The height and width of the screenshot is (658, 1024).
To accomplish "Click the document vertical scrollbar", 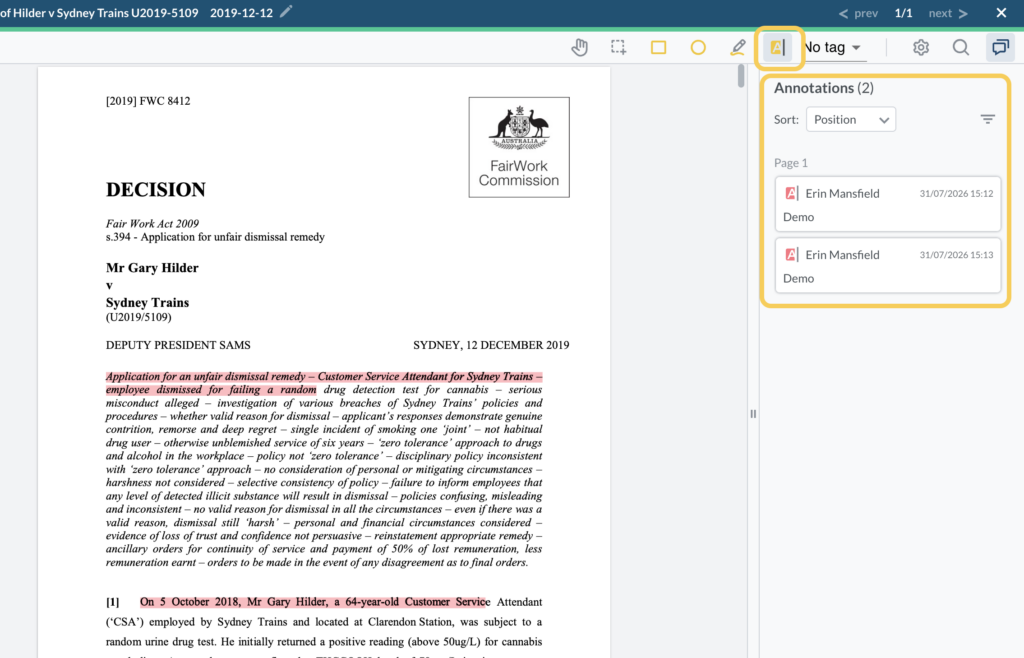I will tap(741, 76).
